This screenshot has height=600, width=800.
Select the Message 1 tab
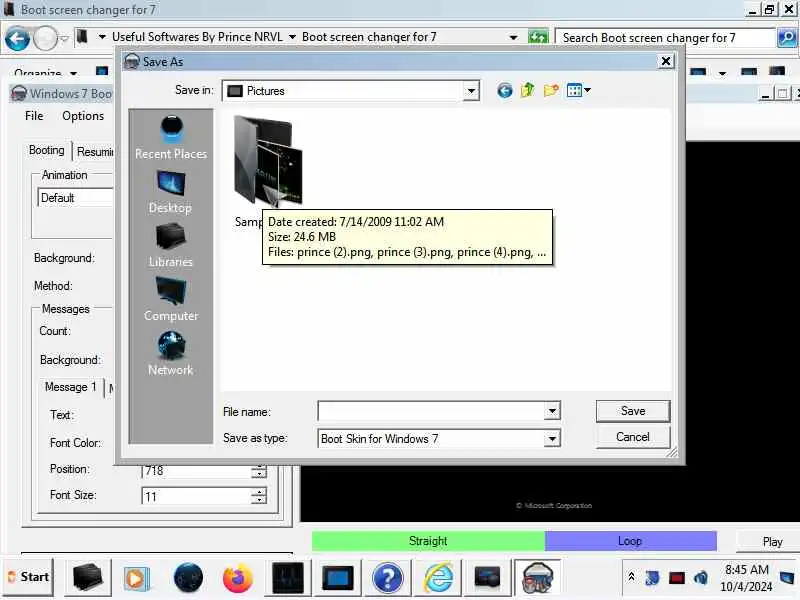pyautogui.click(x=70, y=387)
